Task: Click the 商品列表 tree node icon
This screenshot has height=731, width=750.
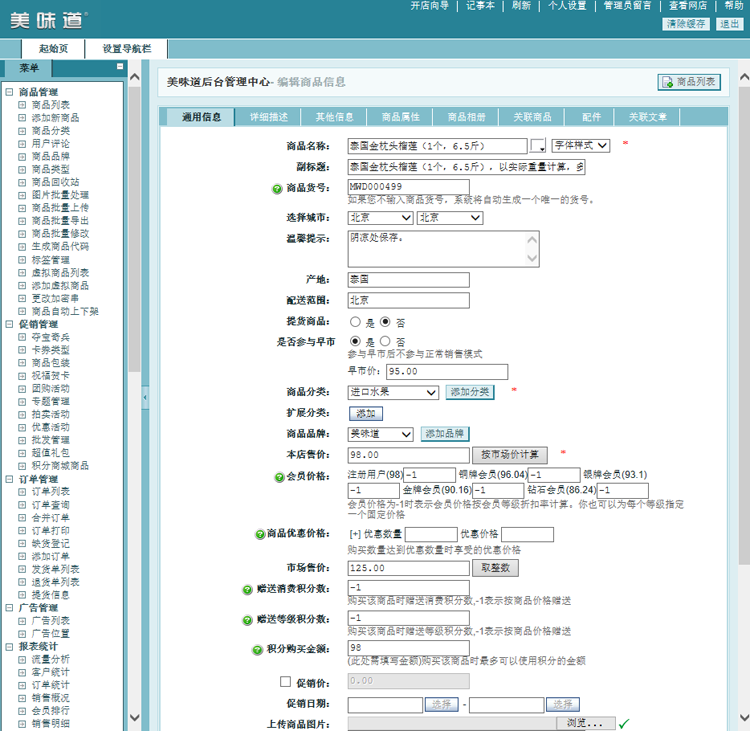Action: coord(22,105)
